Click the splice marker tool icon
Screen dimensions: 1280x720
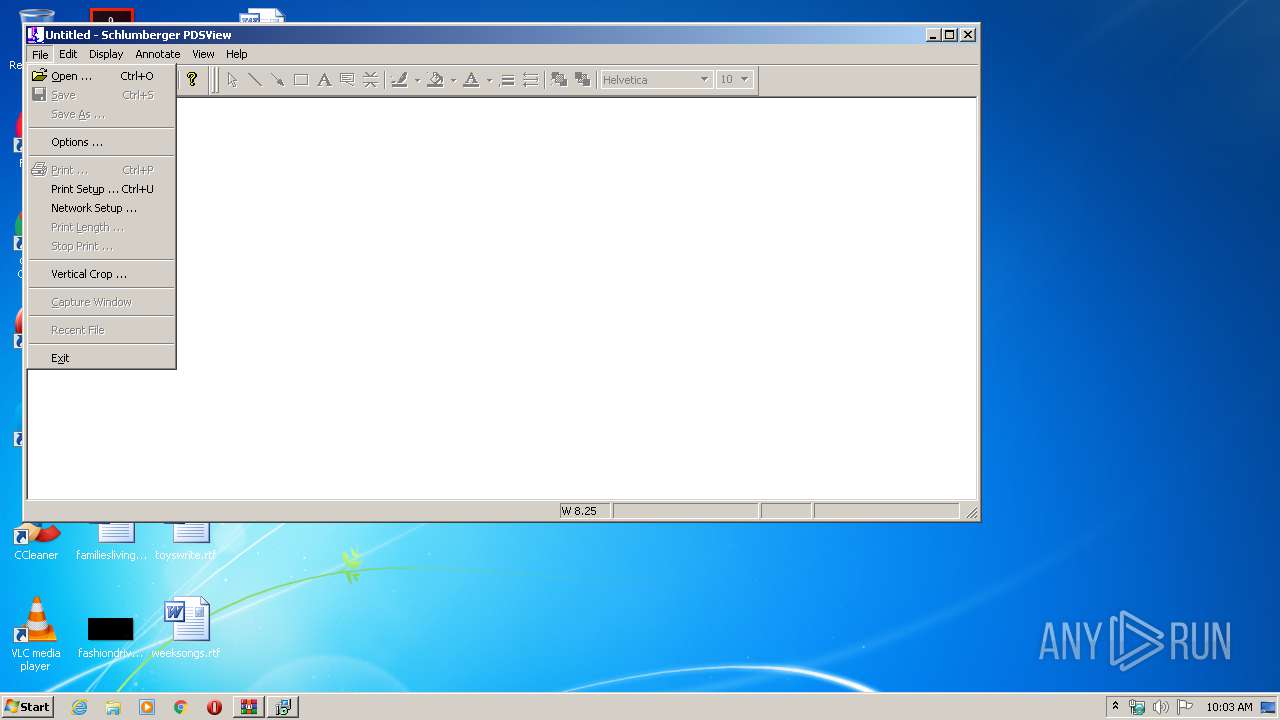[370, 79]
